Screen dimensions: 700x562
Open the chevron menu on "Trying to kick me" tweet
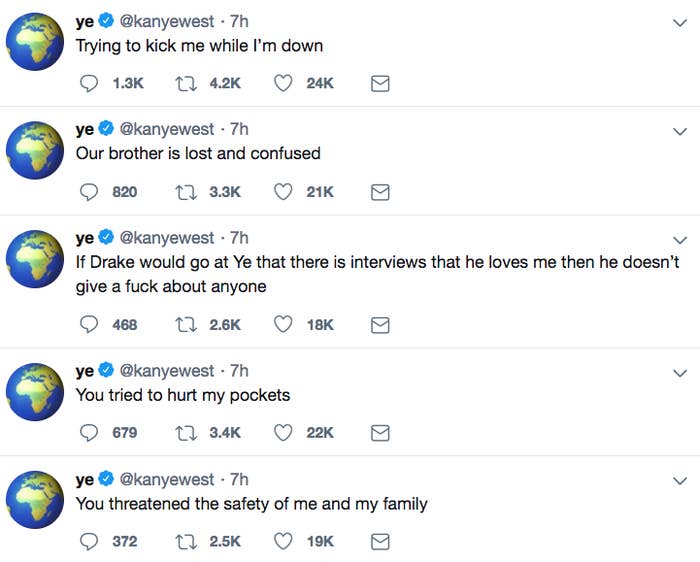point(679,23)
